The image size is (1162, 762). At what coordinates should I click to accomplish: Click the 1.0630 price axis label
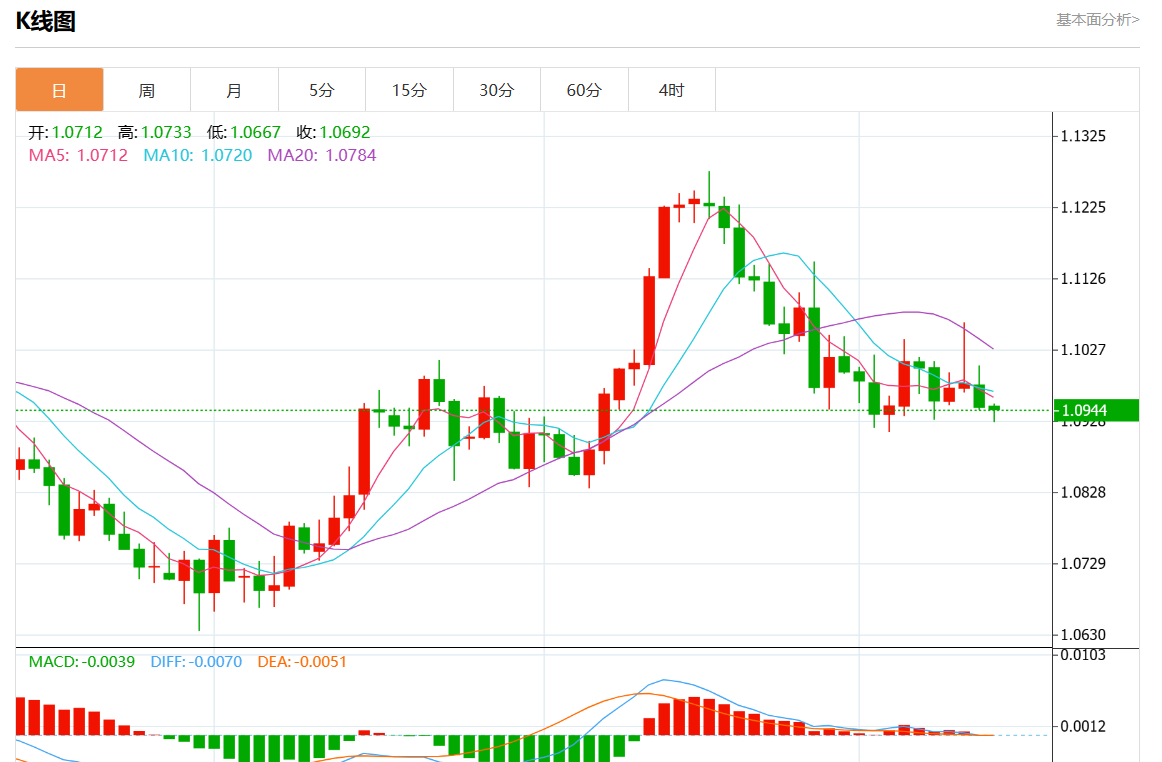(x=1083, y=635)
